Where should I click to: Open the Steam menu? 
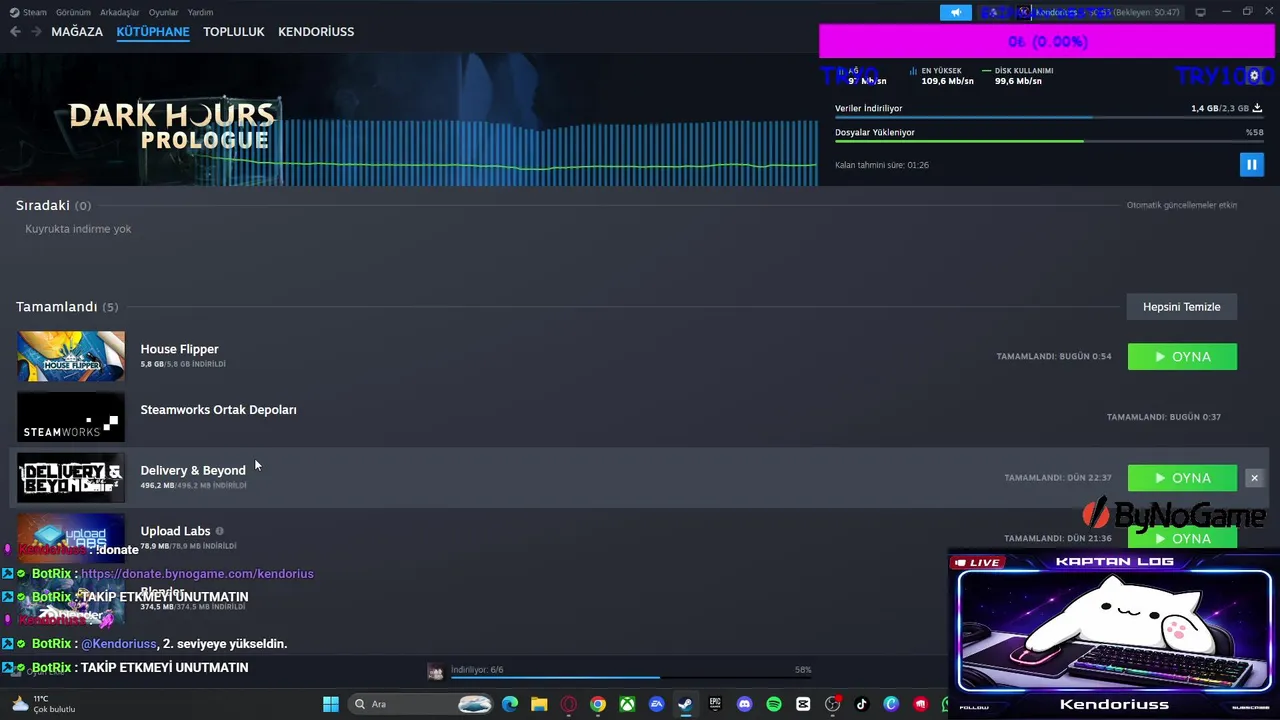[28, 12]
